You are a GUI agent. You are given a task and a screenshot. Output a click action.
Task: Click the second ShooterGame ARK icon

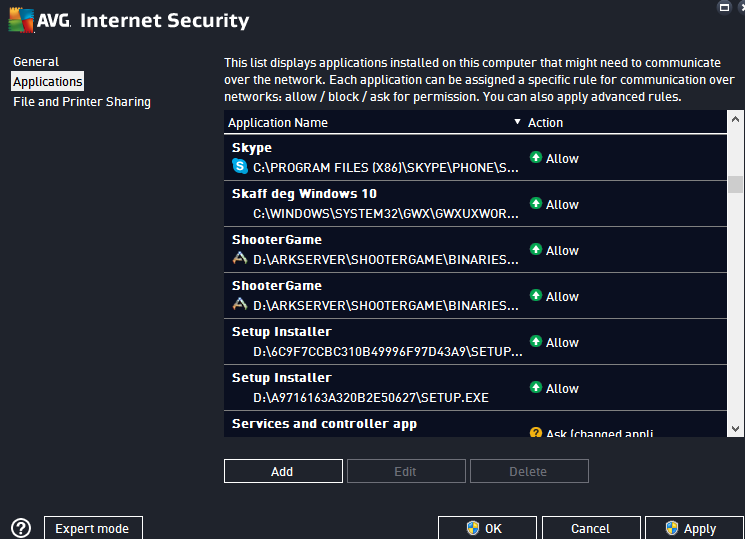coord(240,304)
